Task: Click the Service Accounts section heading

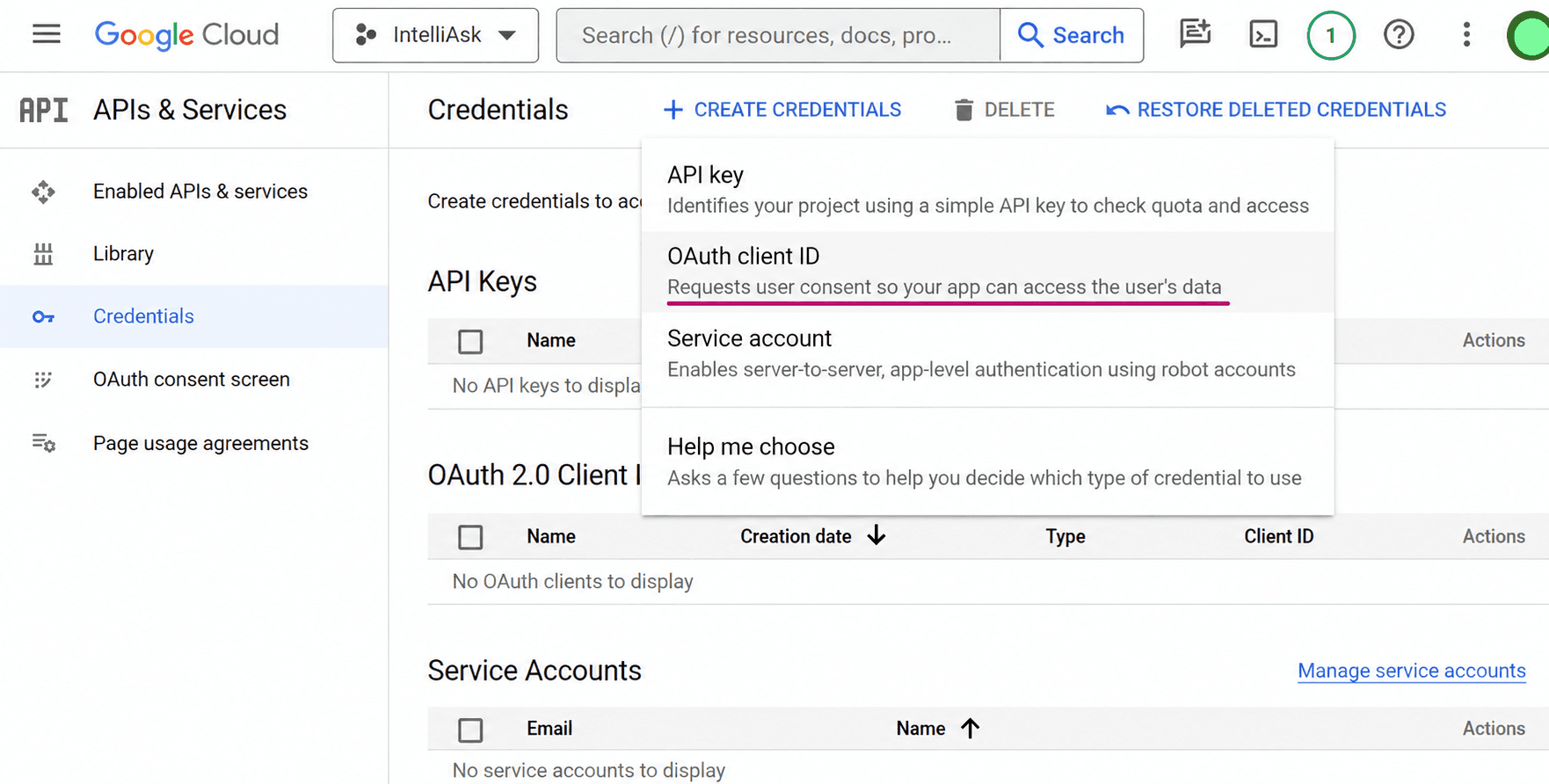Action: pyautogui.click(x=535, y=671)
